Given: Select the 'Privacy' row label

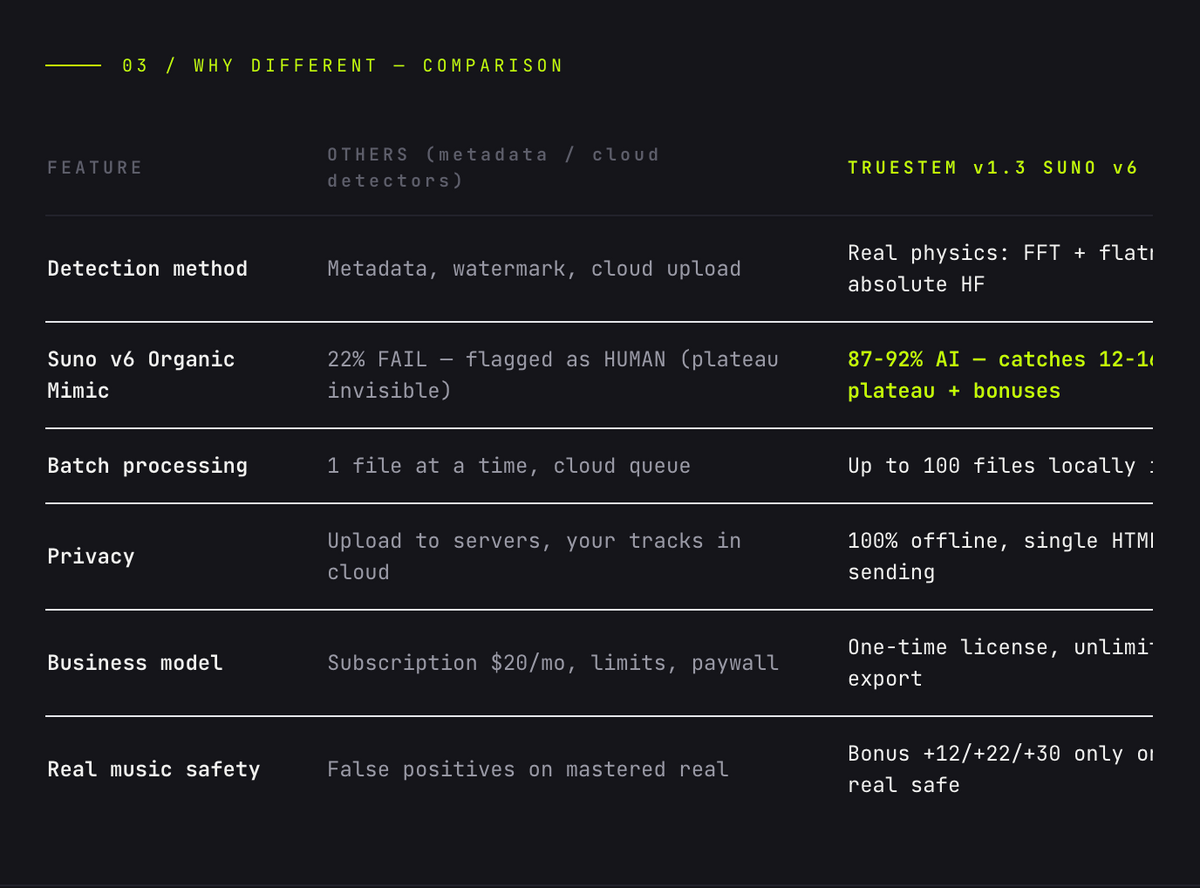Looking at the screenshot, I should click(91, 557).
